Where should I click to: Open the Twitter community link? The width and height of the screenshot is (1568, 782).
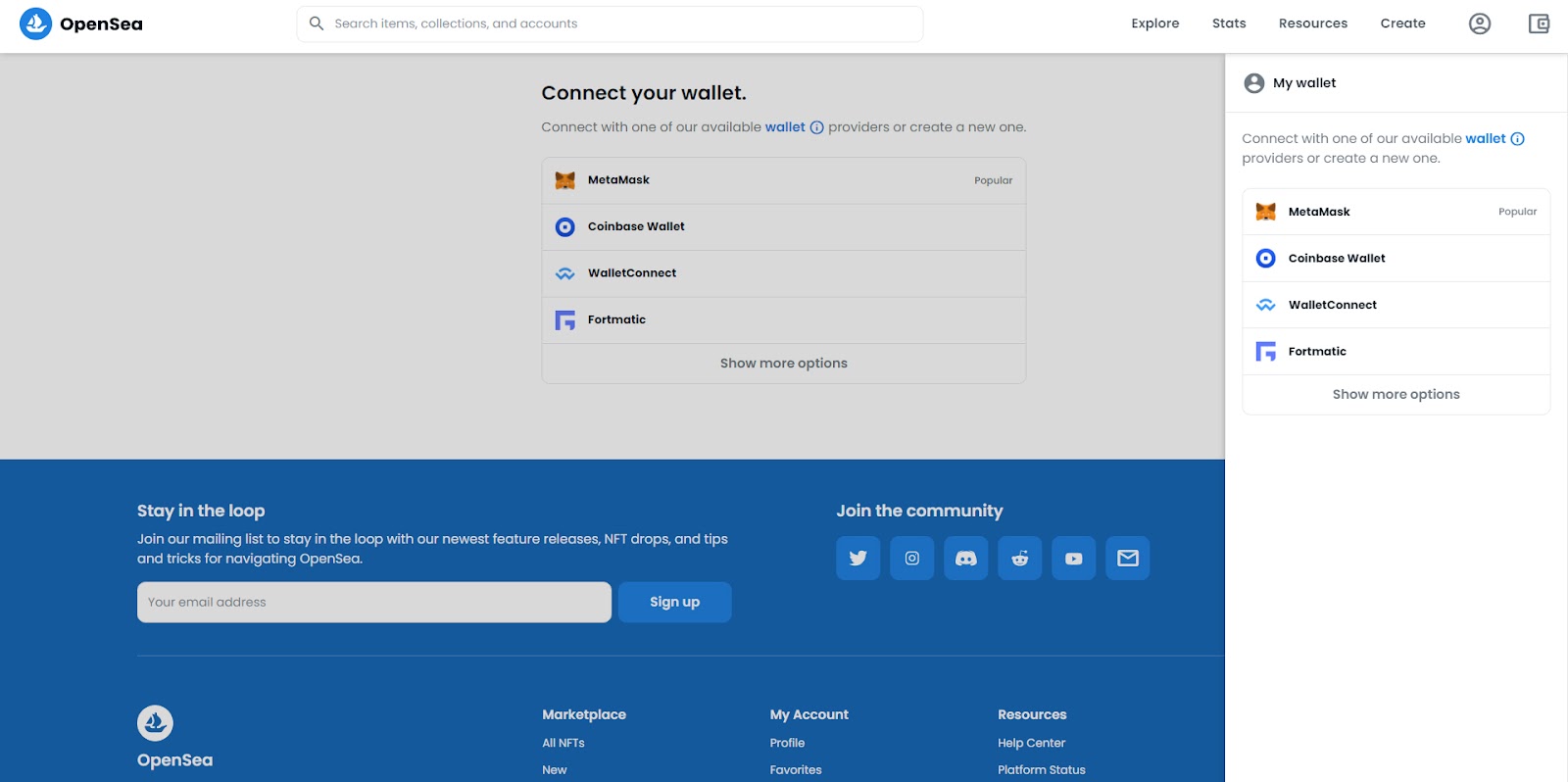tap(858, 559)
